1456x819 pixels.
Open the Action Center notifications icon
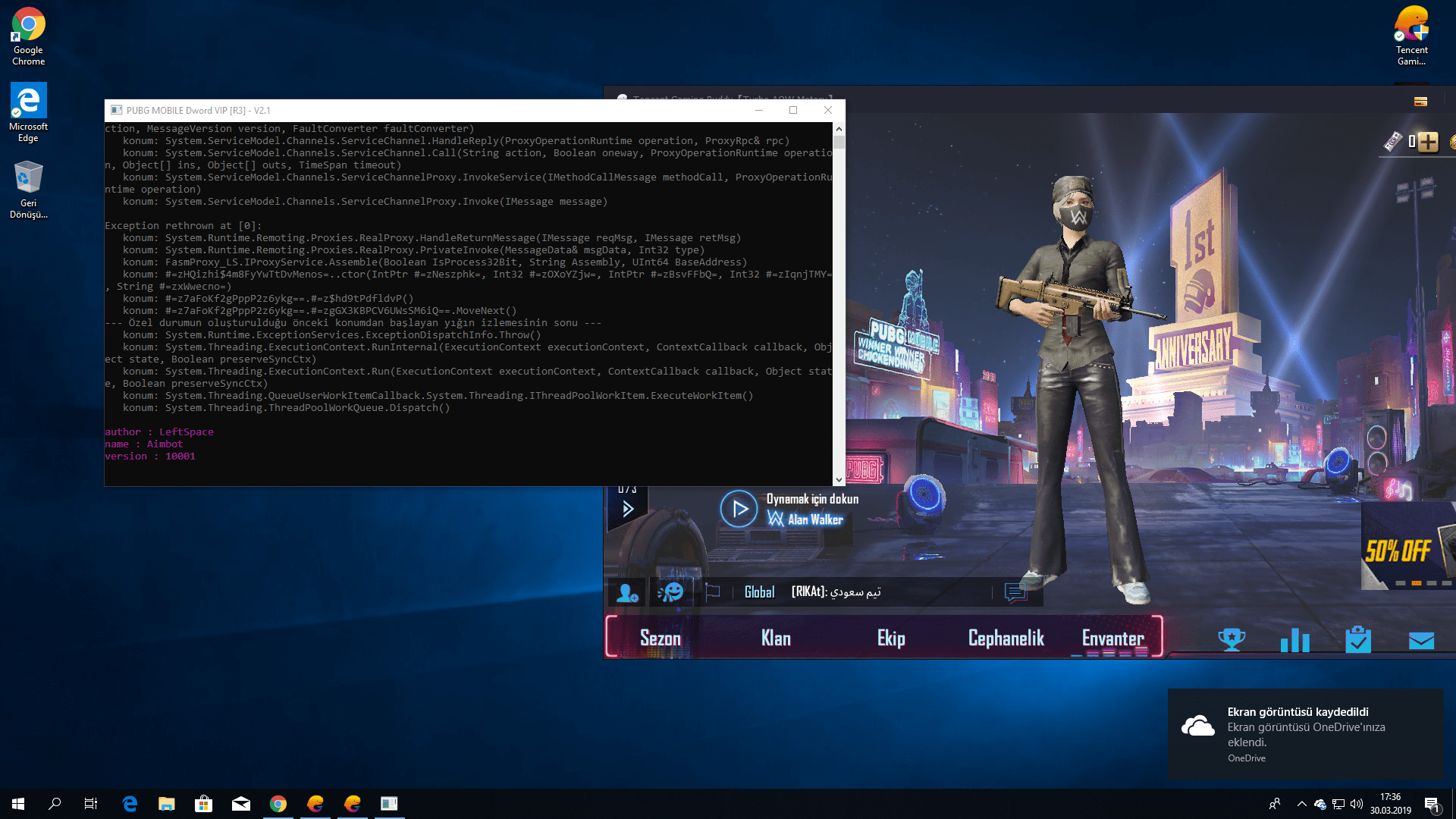coord(1432,804)
